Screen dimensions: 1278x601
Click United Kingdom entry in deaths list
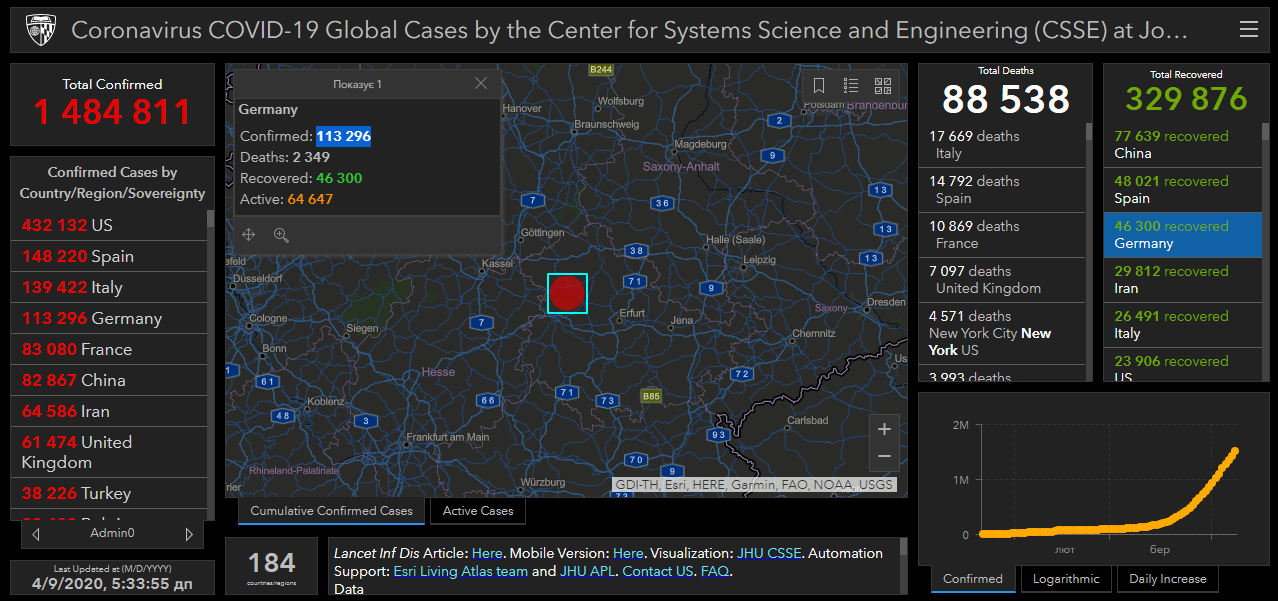(1002, 280)
